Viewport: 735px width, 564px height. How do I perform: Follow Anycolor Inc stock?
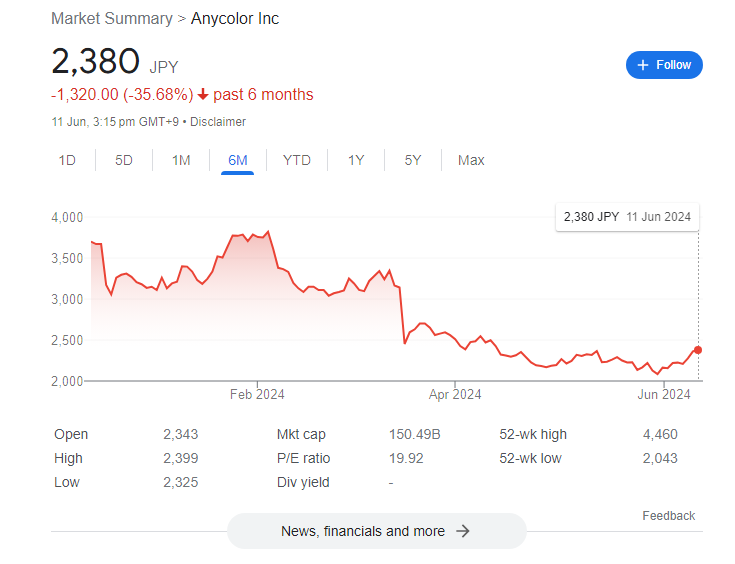[664, 65]
